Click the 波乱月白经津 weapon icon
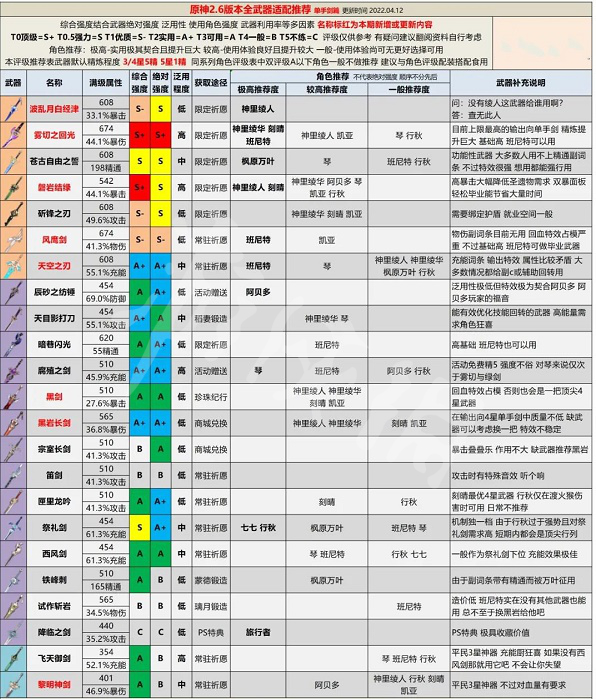The height and width of the screenshot is (699, 596). (13, 109)
